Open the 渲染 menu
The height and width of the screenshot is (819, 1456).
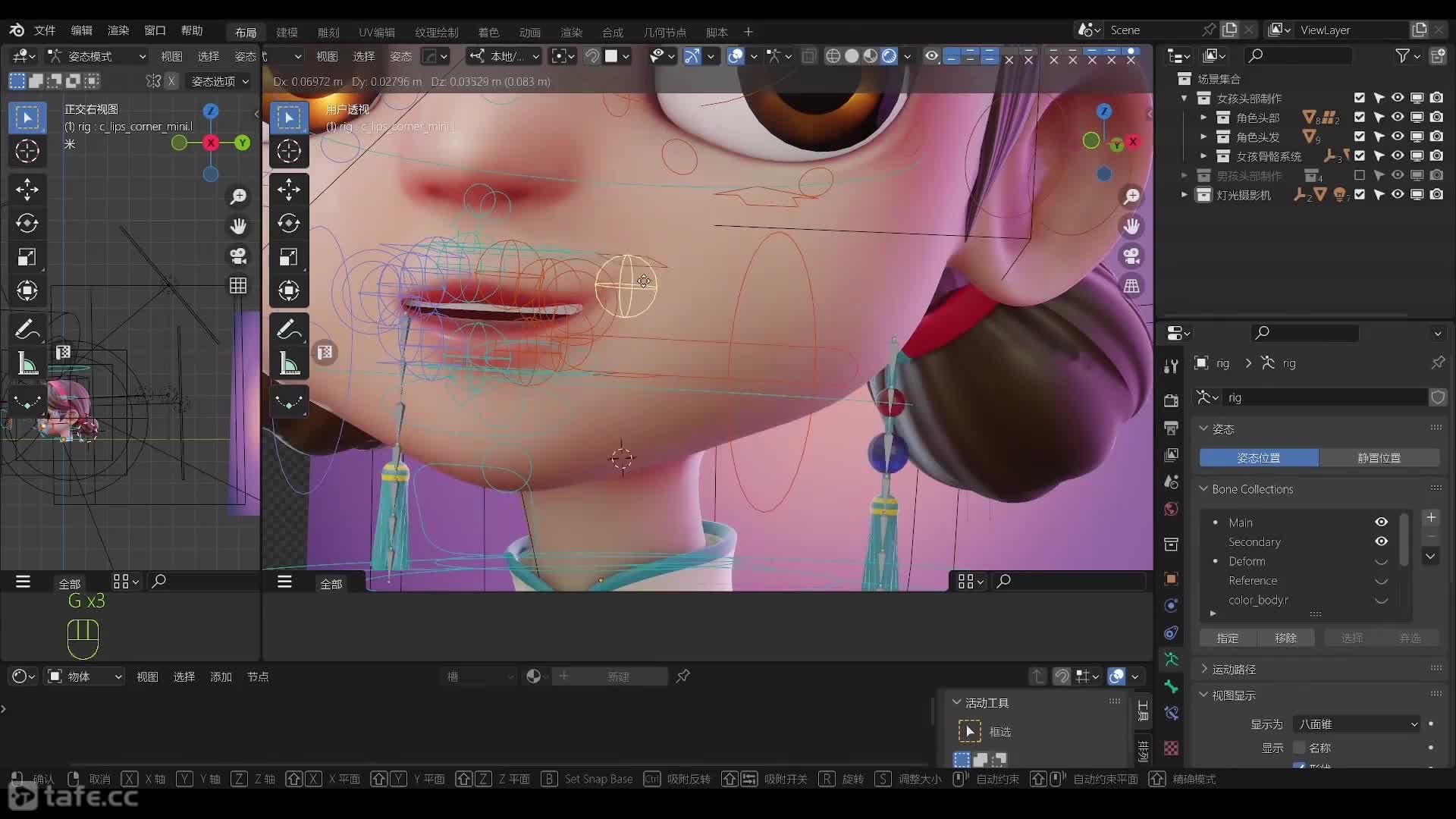[x=118, y=30]
